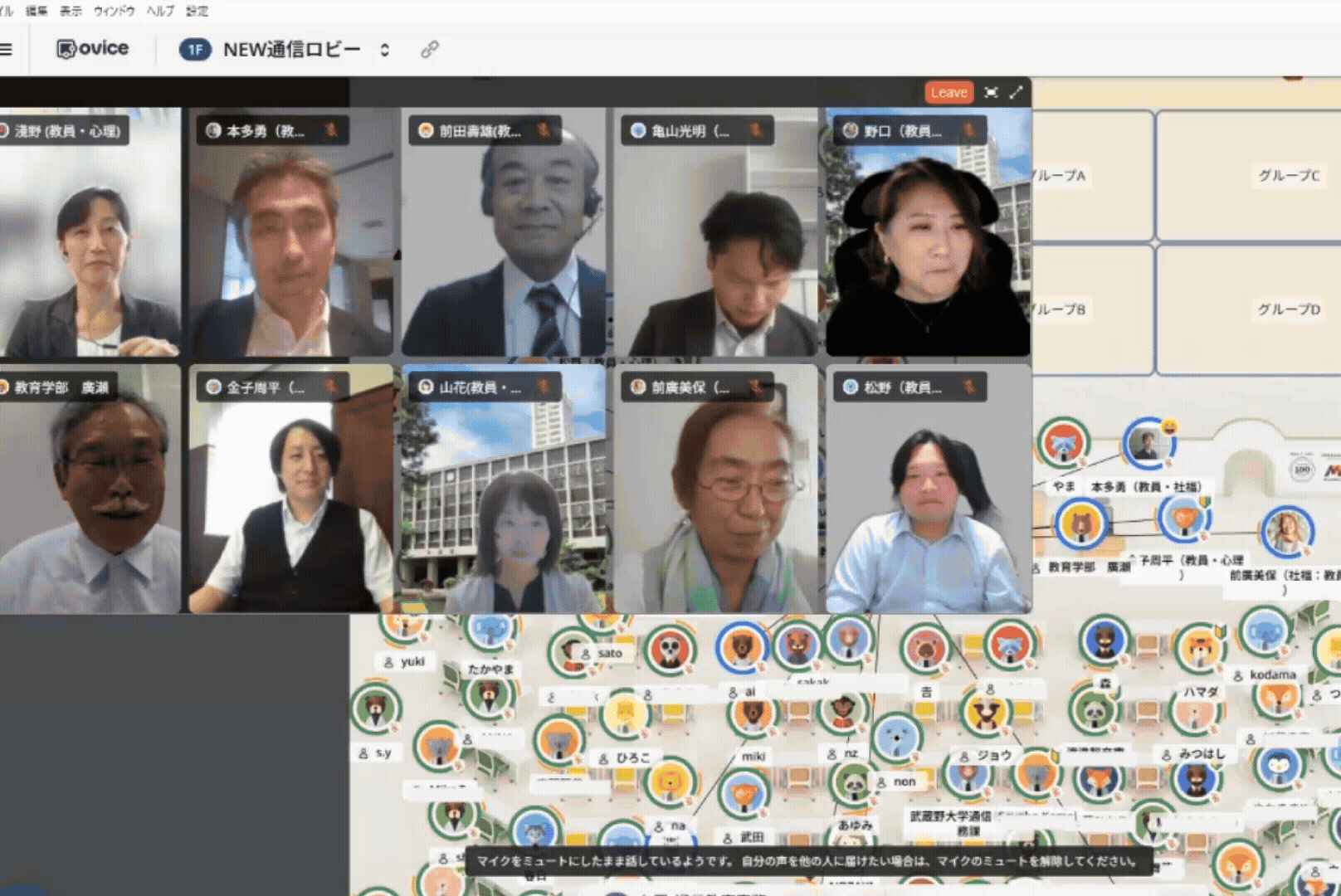This screenshot has height=896, width=1341.
Task: Toggle muted mic icon on 野口 video tile
Action: [968, 130]
